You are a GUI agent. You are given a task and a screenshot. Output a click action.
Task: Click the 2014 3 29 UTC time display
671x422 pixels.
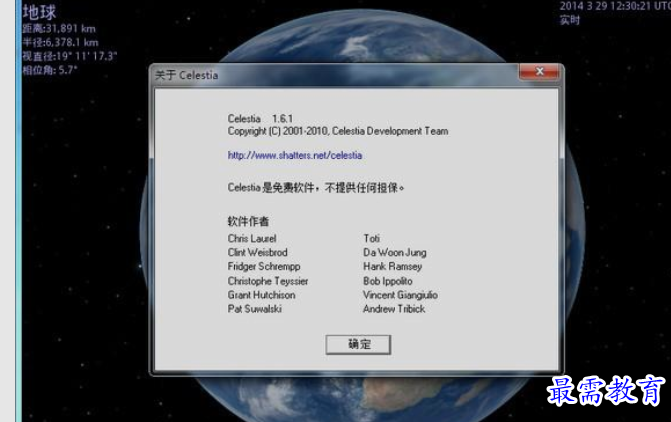[615, 6]
